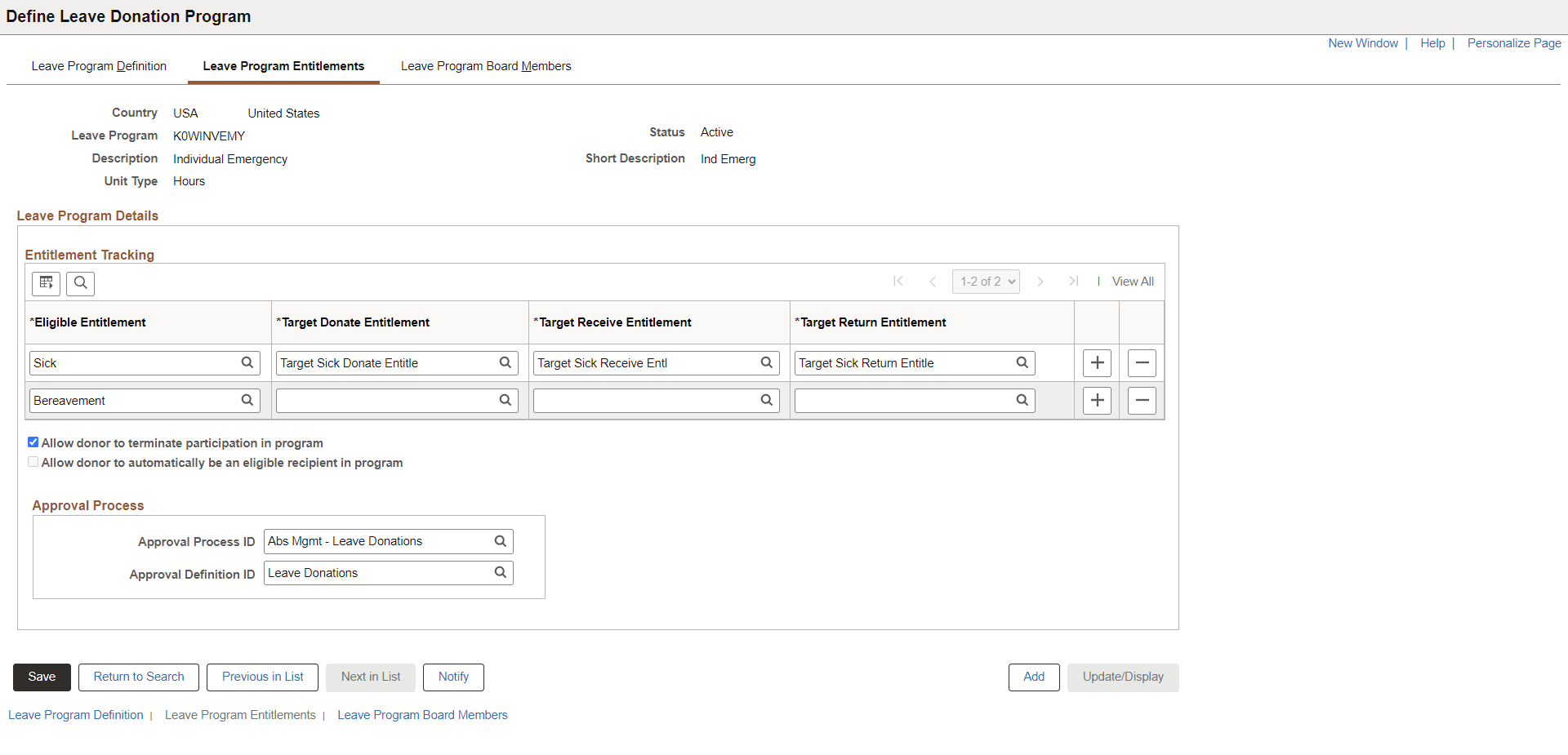The image size is (1568, 755).
Task: Click the plus icon to add a new entitlement row
Action: 1097,362
